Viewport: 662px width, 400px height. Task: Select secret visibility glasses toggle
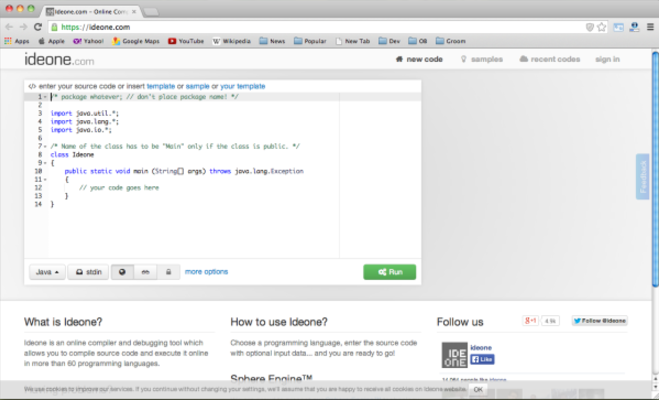[x=145, y=272]
